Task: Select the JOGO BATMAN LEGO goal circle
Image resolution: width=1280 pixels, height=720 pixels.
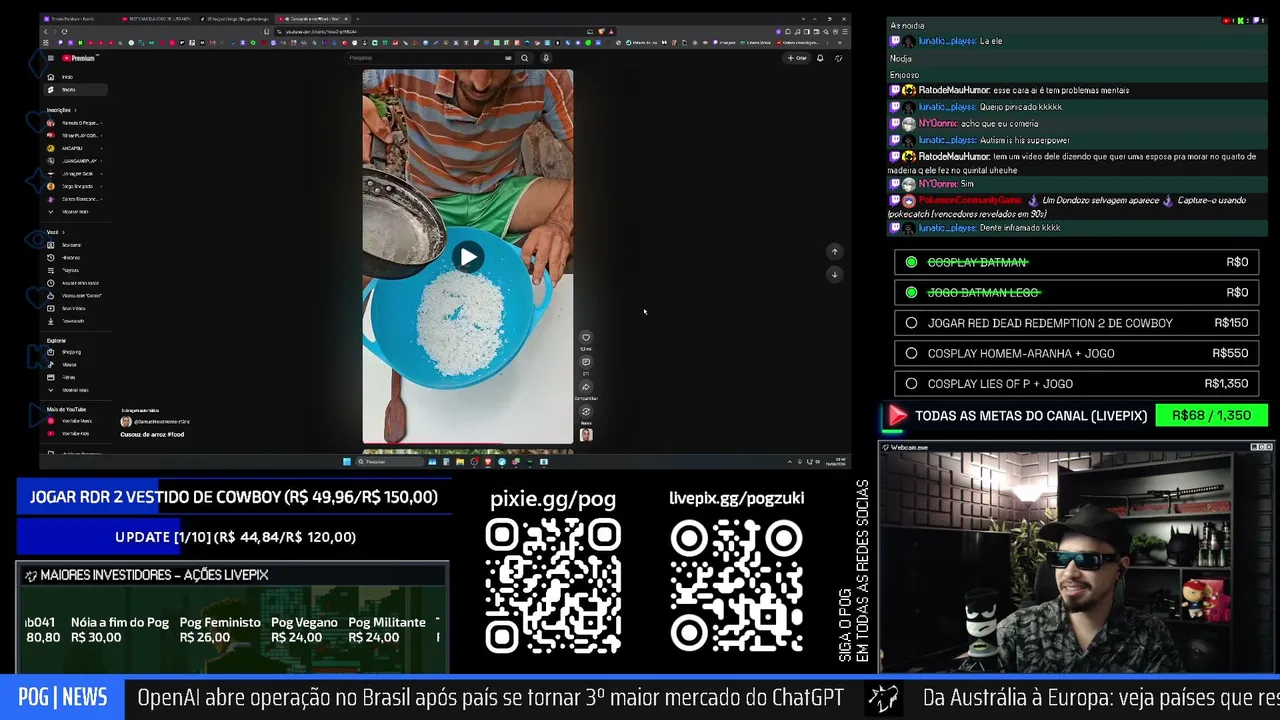Action: (911, 292)
